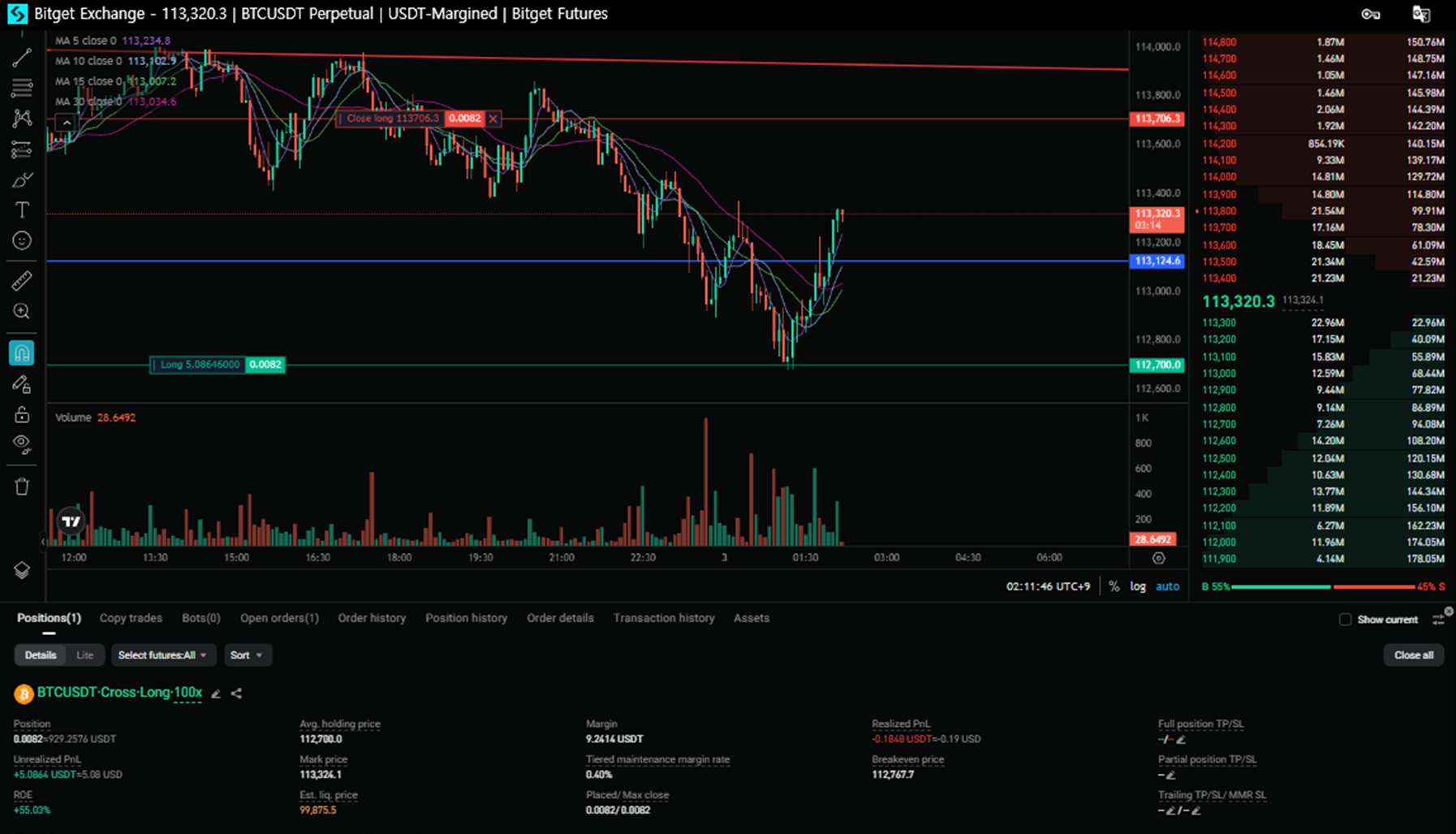
Task: Collapse the indicator legend arrow
Action: click(66, 123)
